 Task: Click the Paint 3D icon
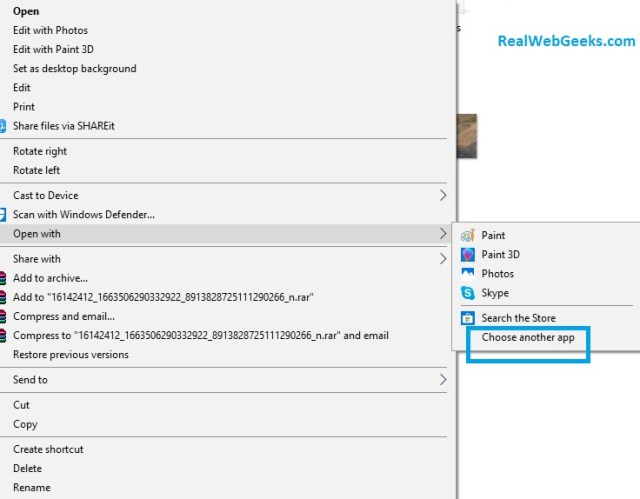tap(467, 255)
